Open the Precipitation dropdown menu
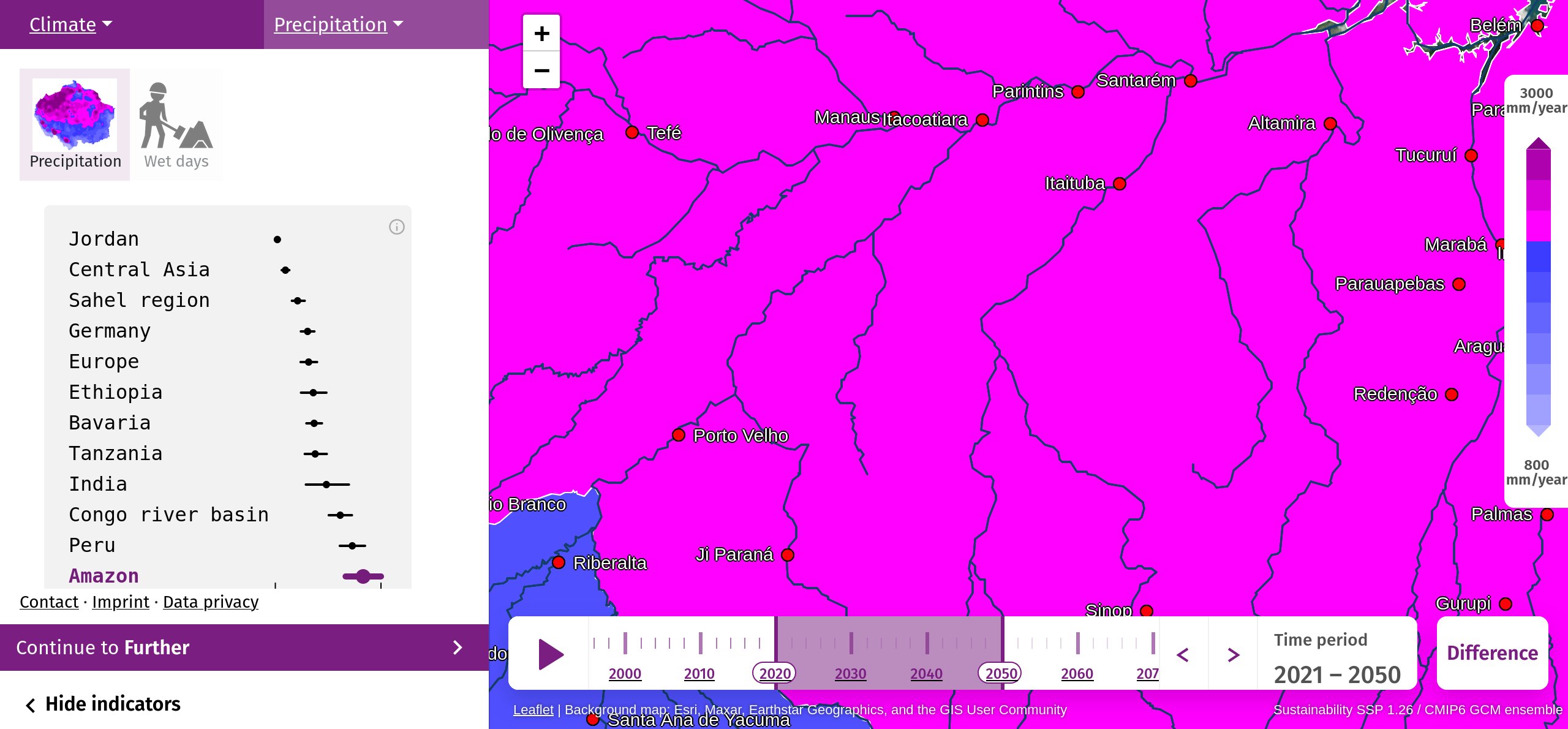The image size is (1568, 729). point(338,25)
